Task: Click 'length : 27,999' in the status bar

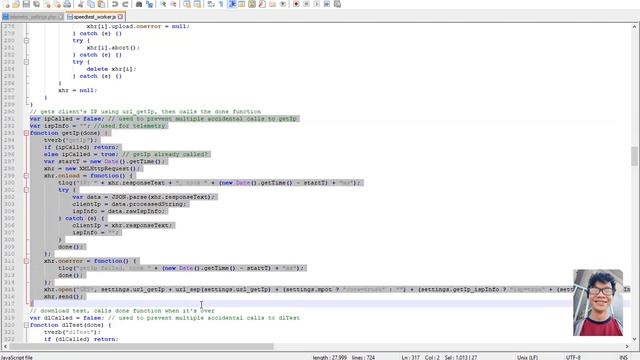Action: [x=330, y=358]
